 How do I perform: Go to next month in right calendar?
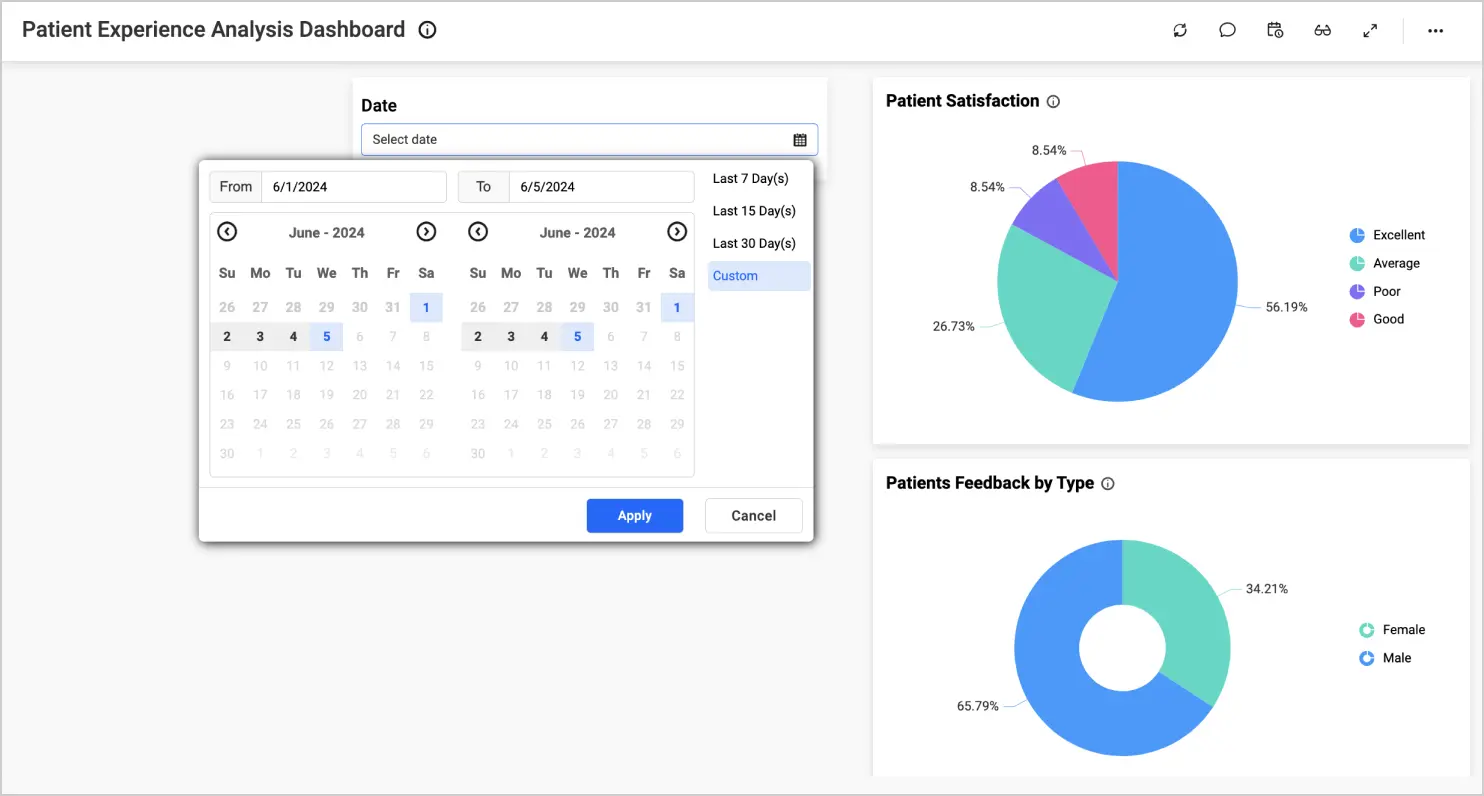(x=677, y=232)
